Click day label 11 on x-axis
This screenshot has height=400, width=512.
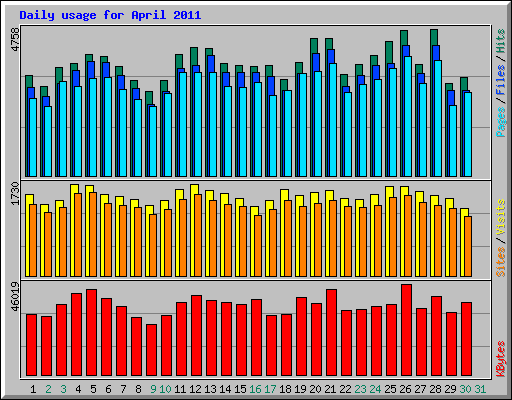point(180,389)
